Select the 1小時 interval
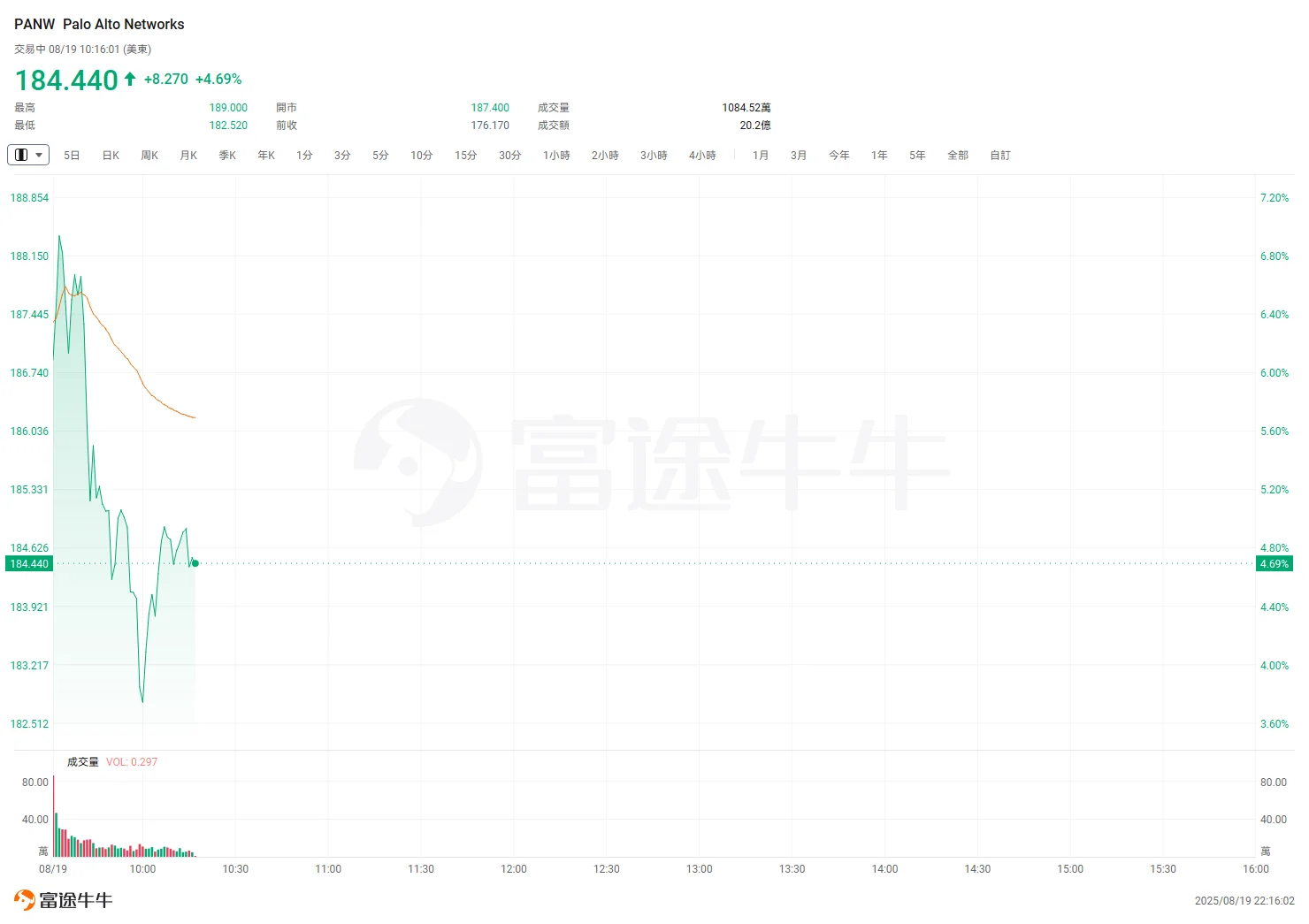1309x924 pixels. pos(556,156)
